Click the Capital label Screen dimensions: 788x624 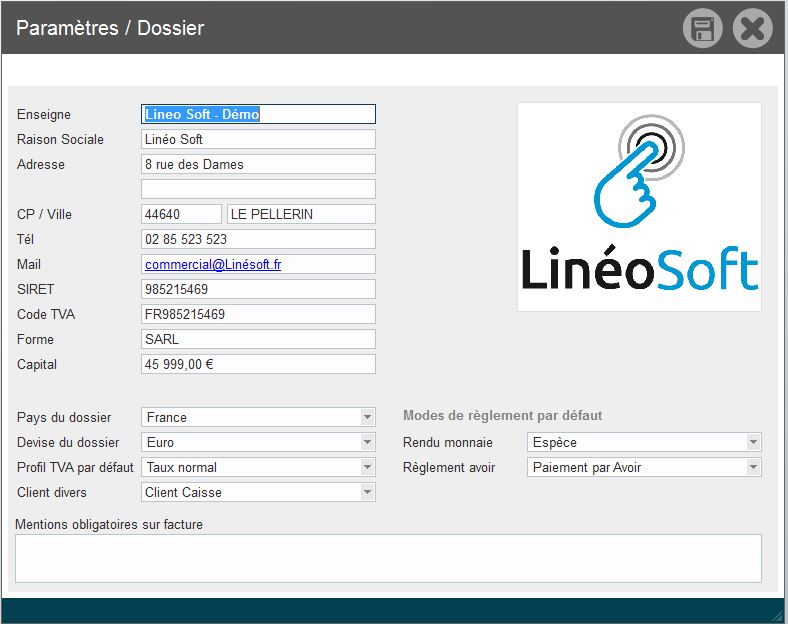click(37, 365)
